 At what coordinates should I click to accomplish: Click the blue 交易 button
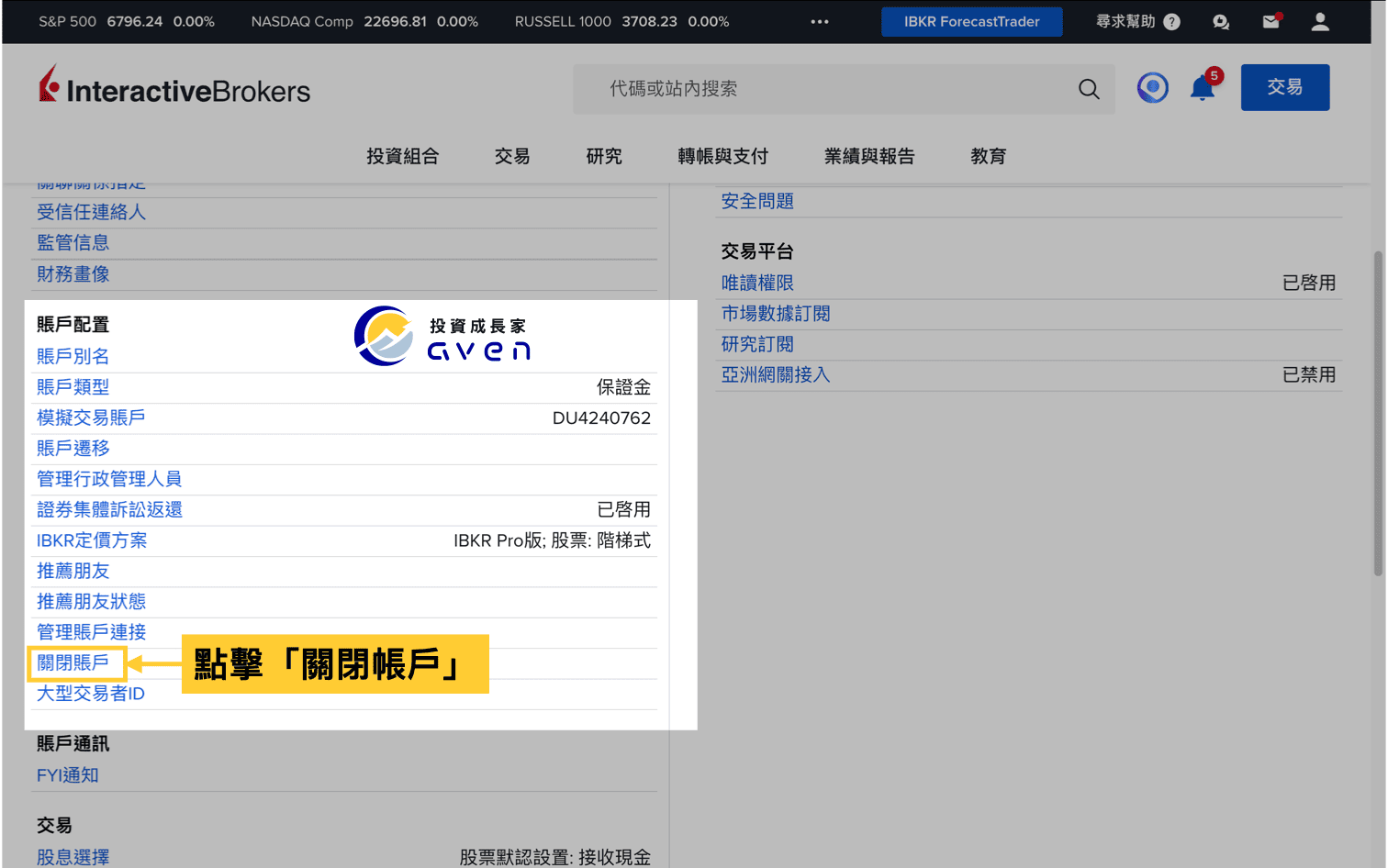(1284, 87)
